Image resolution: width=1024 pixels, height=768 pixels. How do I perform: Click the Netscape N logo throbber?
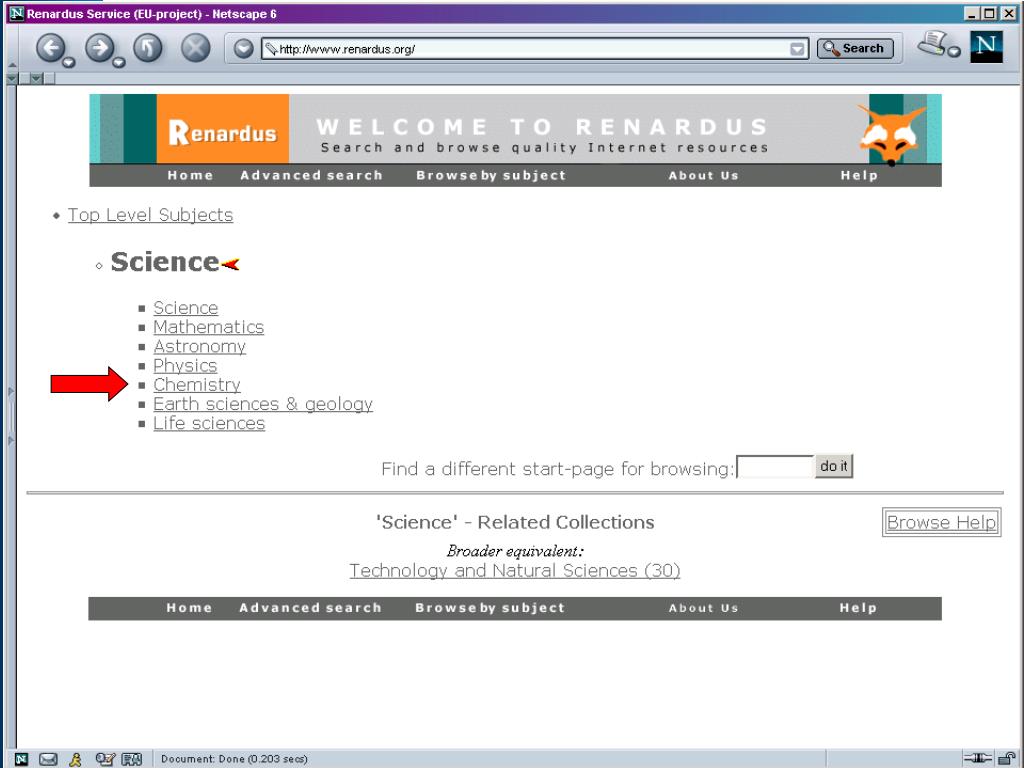point(986,46)
